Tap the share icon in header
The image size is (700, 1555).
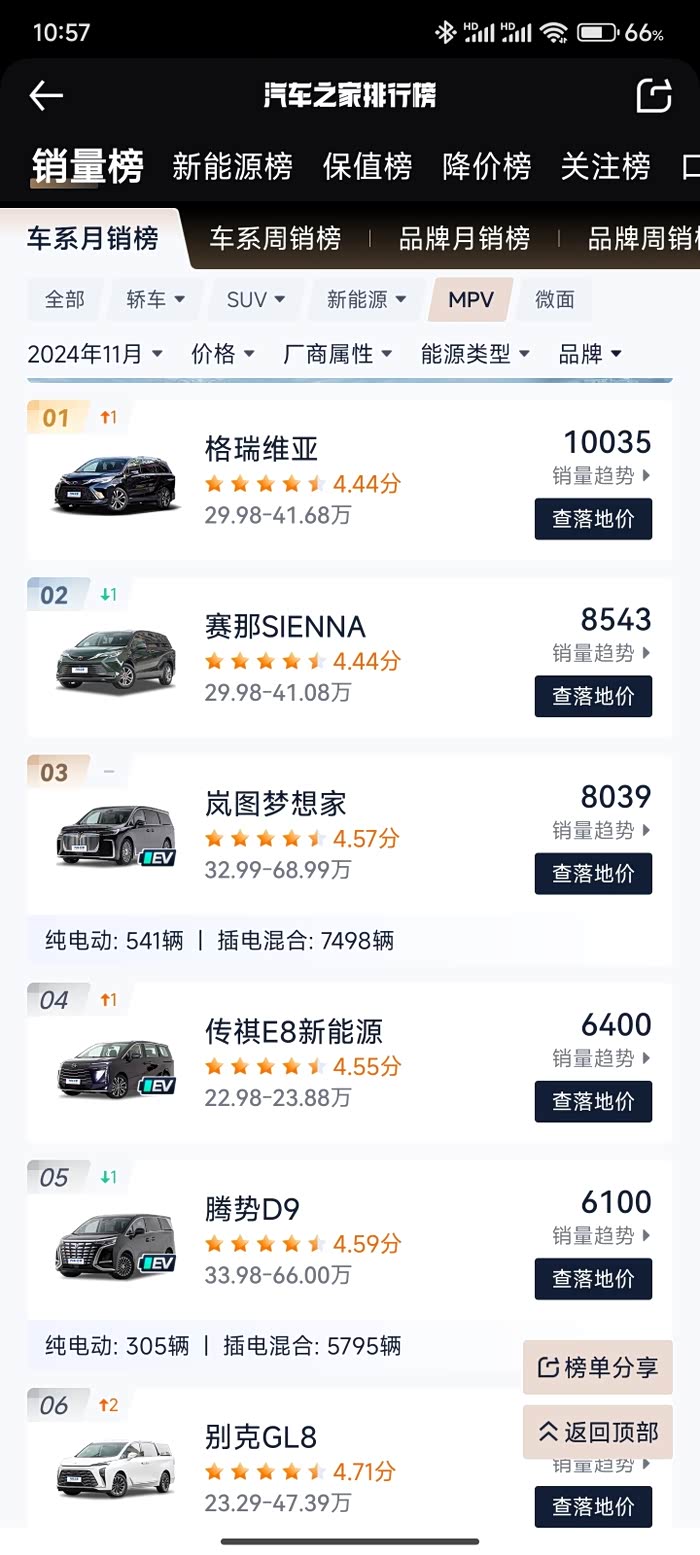click(x=654, y=96)
